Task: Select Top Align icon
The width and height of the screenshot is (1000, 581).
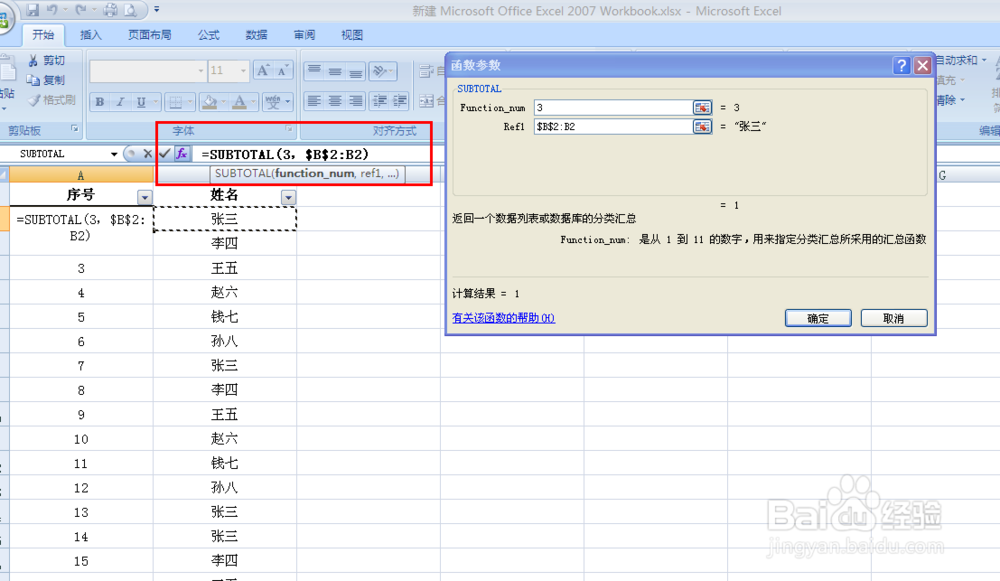Action: click(314, 71)
